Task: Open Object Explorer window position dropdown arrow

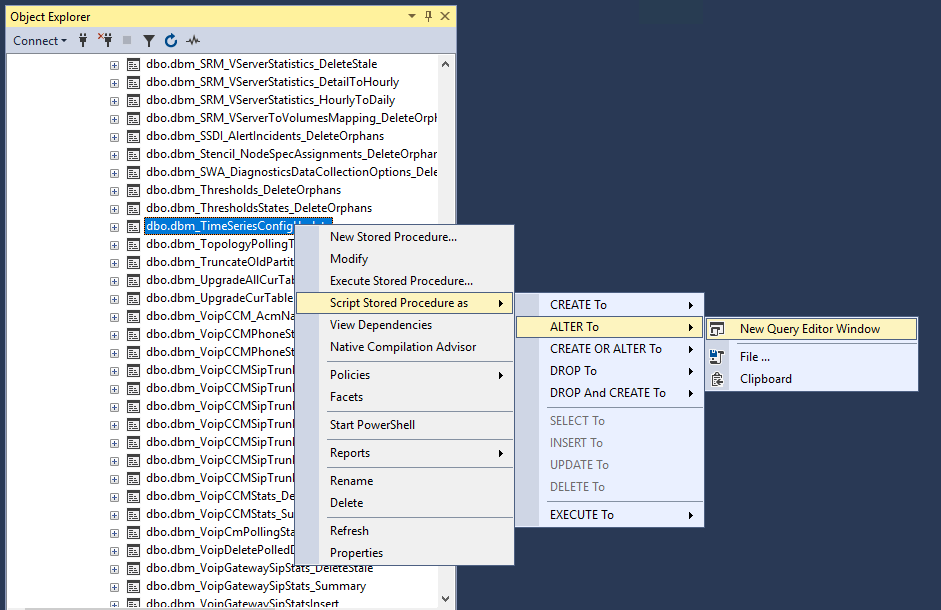Action: (412, 16)
